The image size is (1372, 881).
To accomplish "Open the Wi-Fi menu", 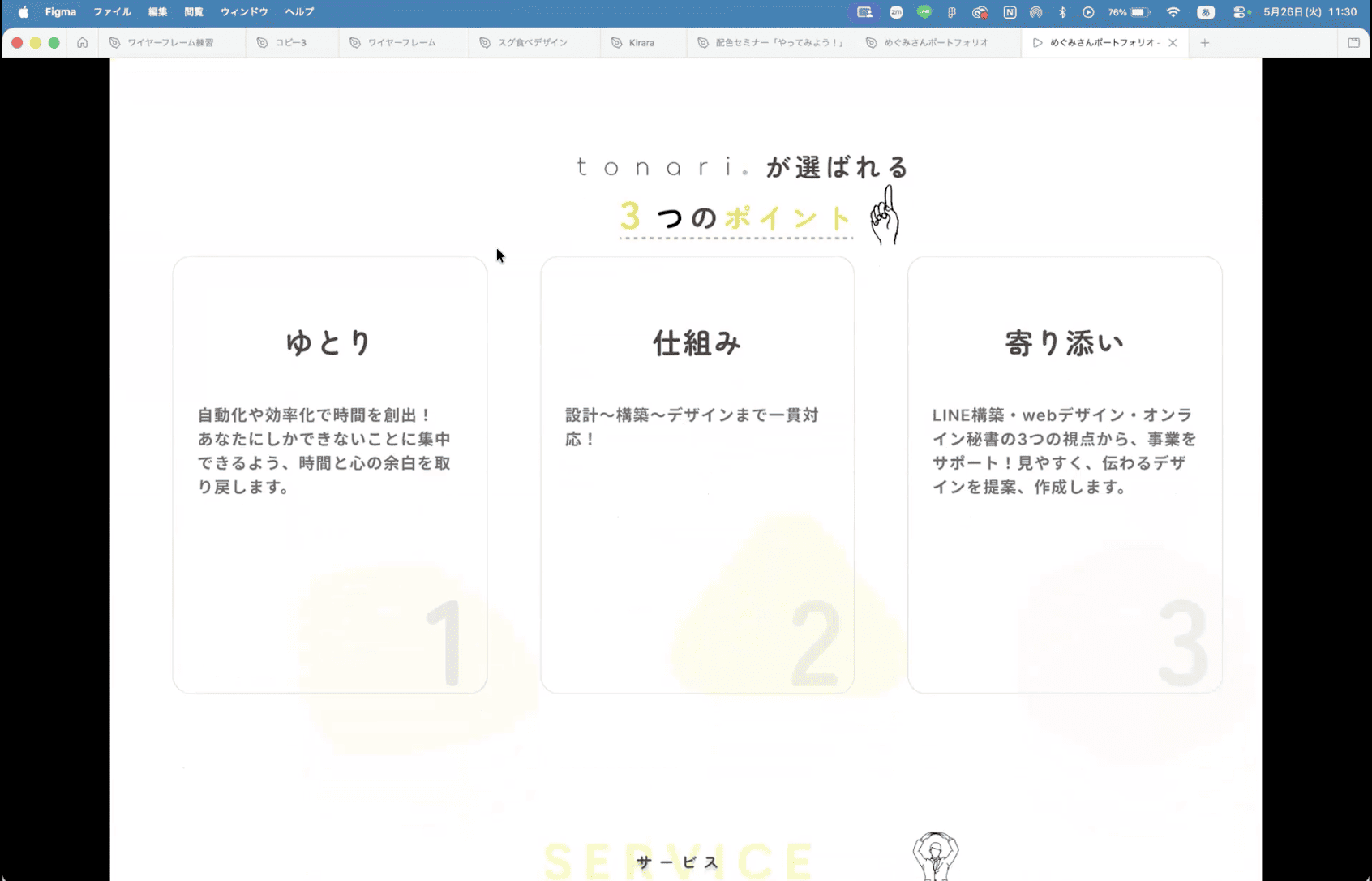I will pyautogui.click(x=1173, y=12).
